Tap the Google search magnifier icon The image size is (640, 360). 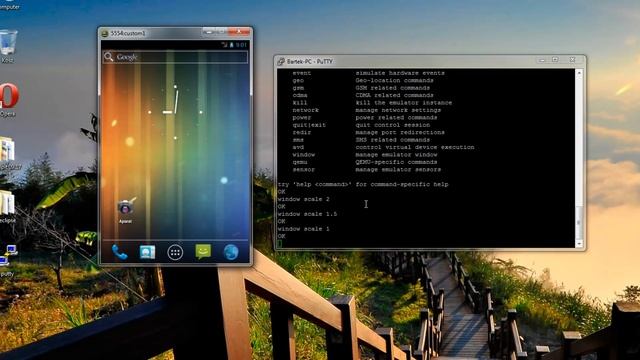[109, 57]
